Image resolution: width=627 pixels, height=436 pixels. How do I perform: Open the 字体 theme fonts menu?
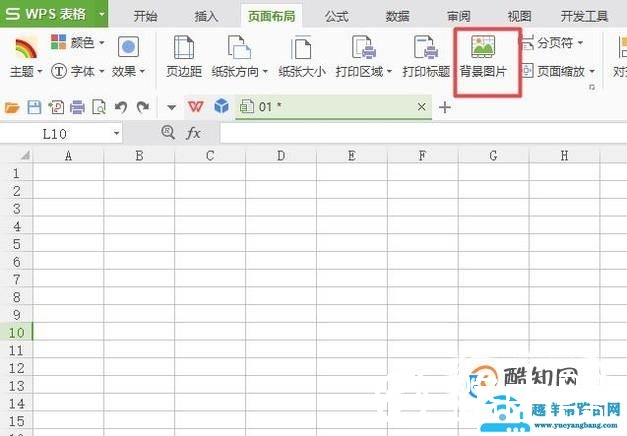pyautogui.click(x=78, y=72)
